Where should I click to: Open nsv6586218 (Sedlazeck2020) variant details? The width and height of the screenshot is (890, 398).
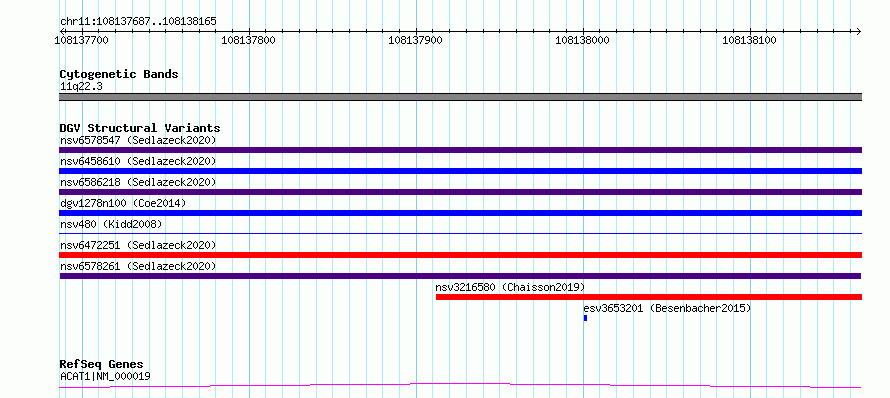pyautogui.click(x=138, y=182)
